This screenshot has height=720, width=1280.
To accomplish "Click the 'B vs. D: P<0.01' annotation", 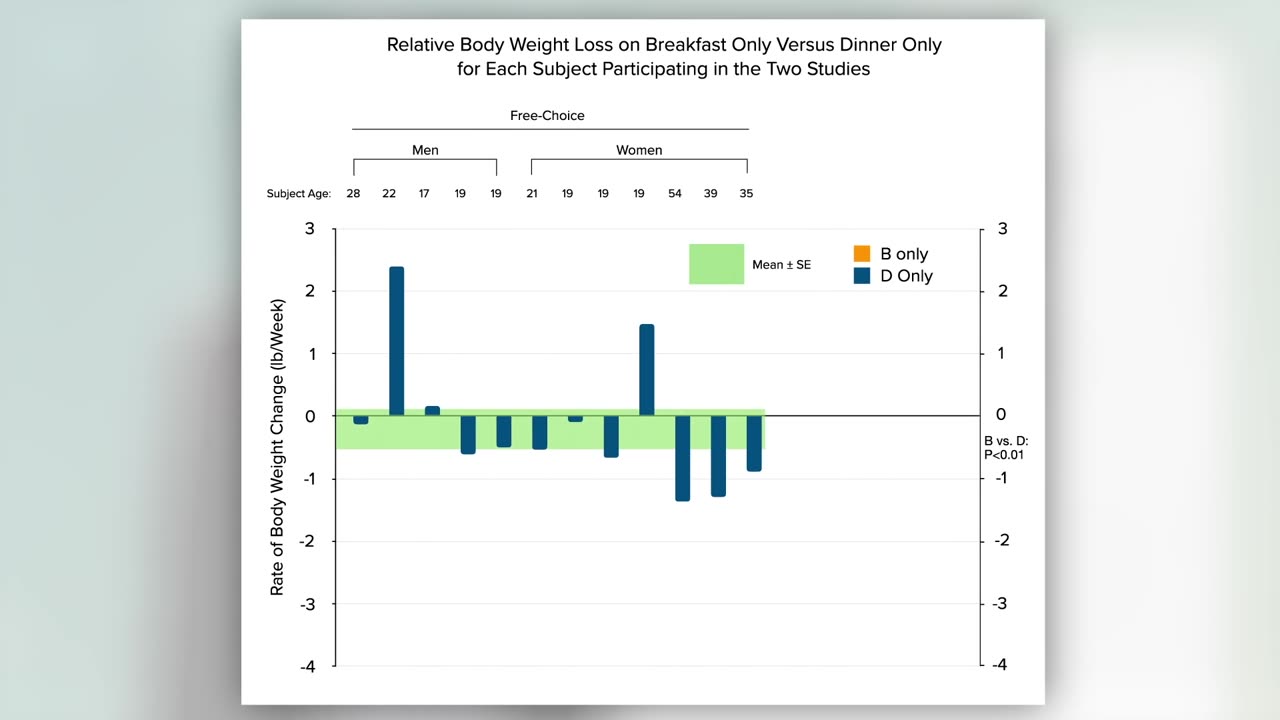I will 1006,448.
